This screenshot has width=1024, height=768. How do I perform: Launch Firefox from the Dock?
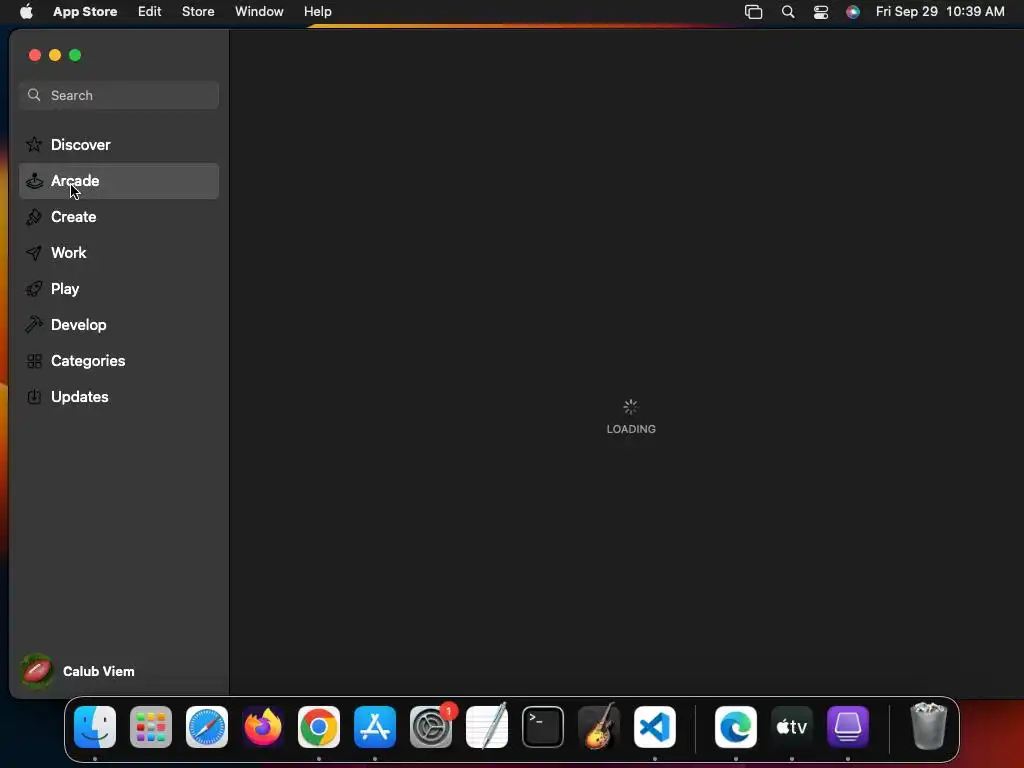pyautogui.click(x=263, y=727)
